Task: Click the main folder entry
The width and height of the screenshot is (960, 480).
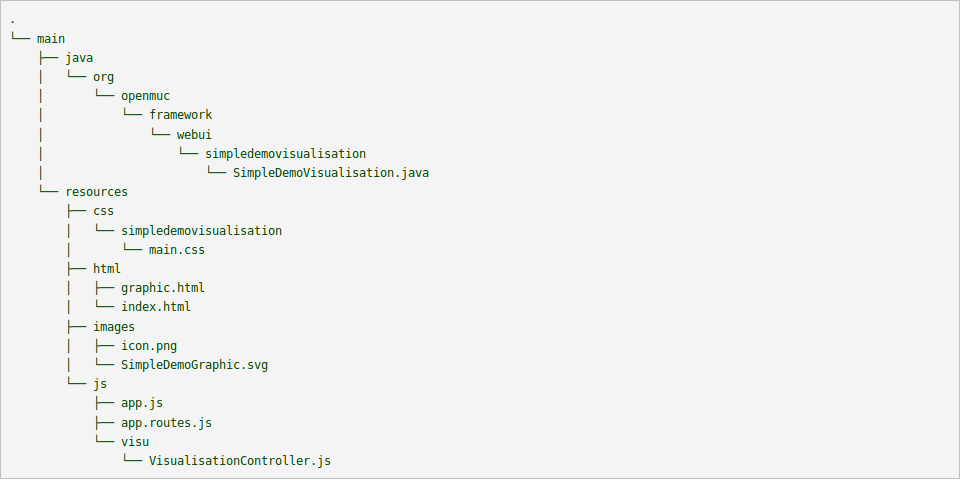Action: click(x=51, y=38)
